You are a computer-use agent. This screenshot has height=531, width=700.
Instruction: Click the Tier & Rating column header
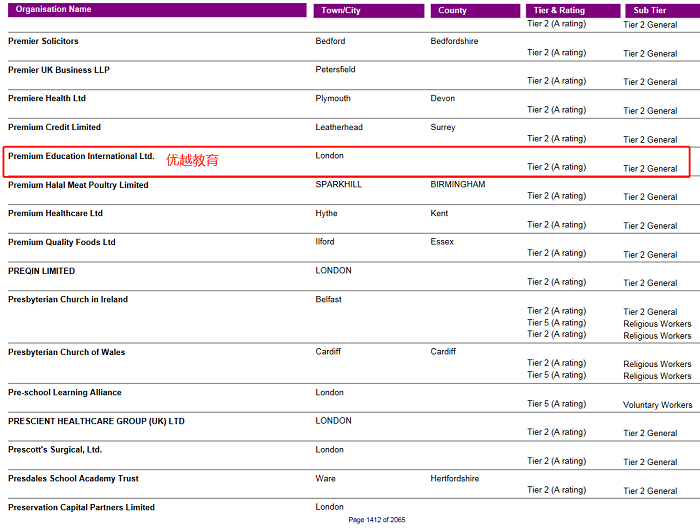pos(559,11)
